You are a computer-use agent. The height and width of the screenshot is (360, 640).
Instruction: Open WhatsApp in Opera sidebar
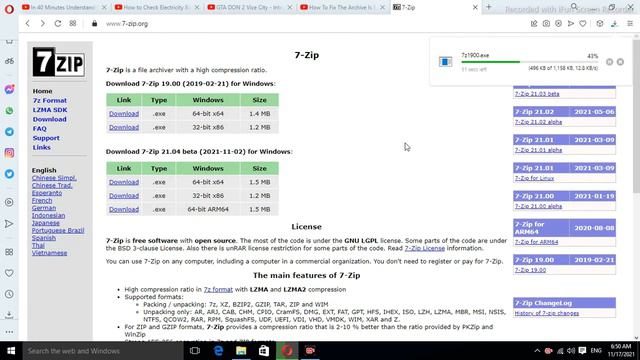click(9, 111)
